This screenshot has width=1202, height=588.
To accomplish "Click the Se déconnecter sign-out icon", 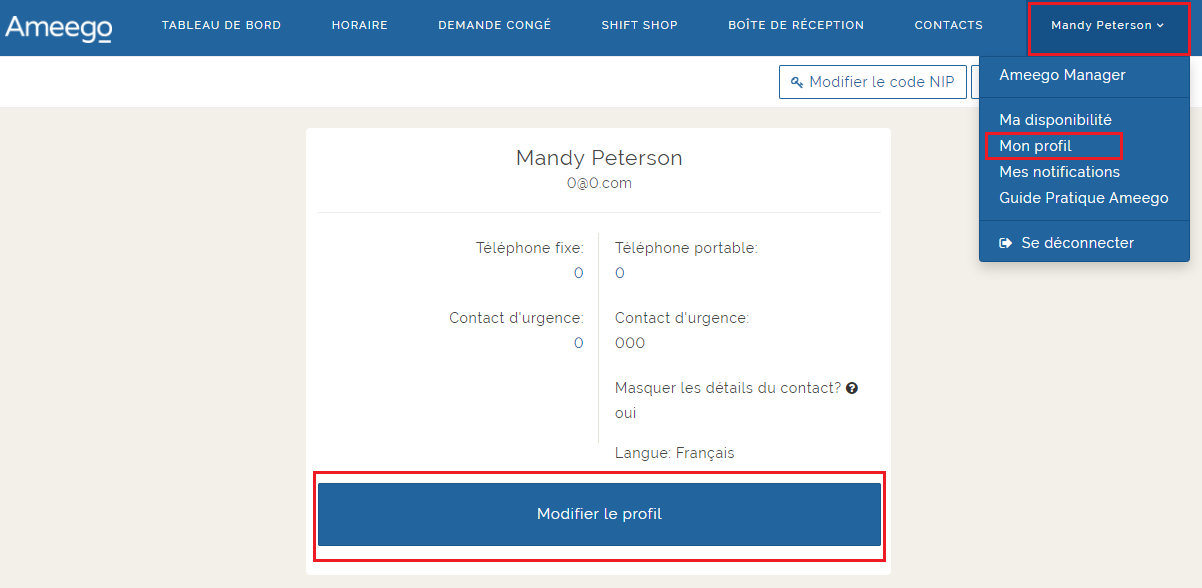I will [x=1006, y=243].
